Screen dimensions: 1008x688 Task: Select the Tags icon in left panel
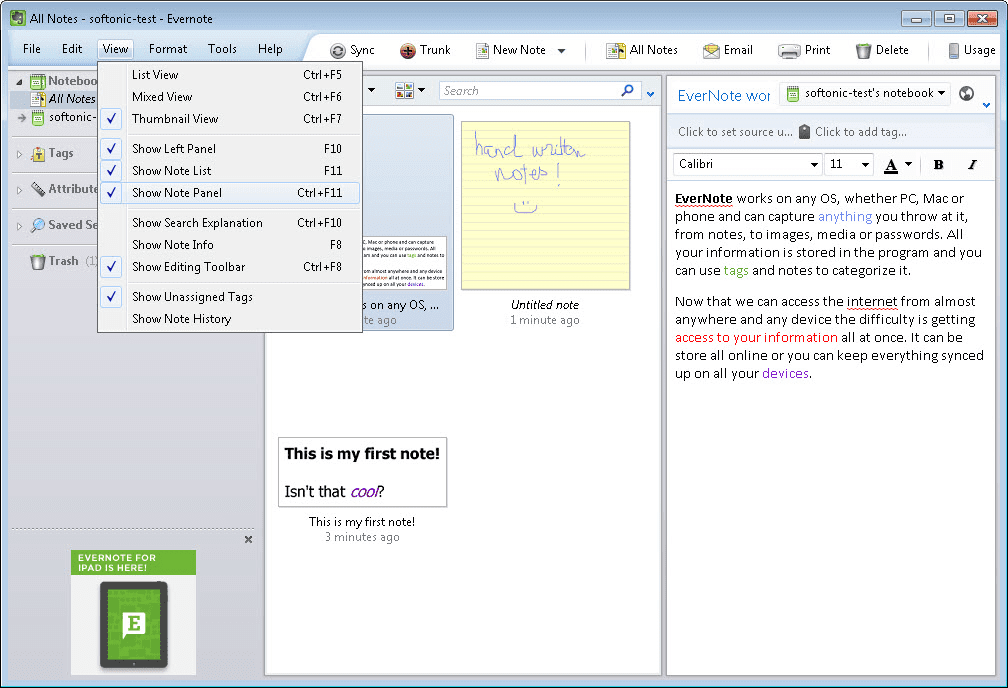38,154
